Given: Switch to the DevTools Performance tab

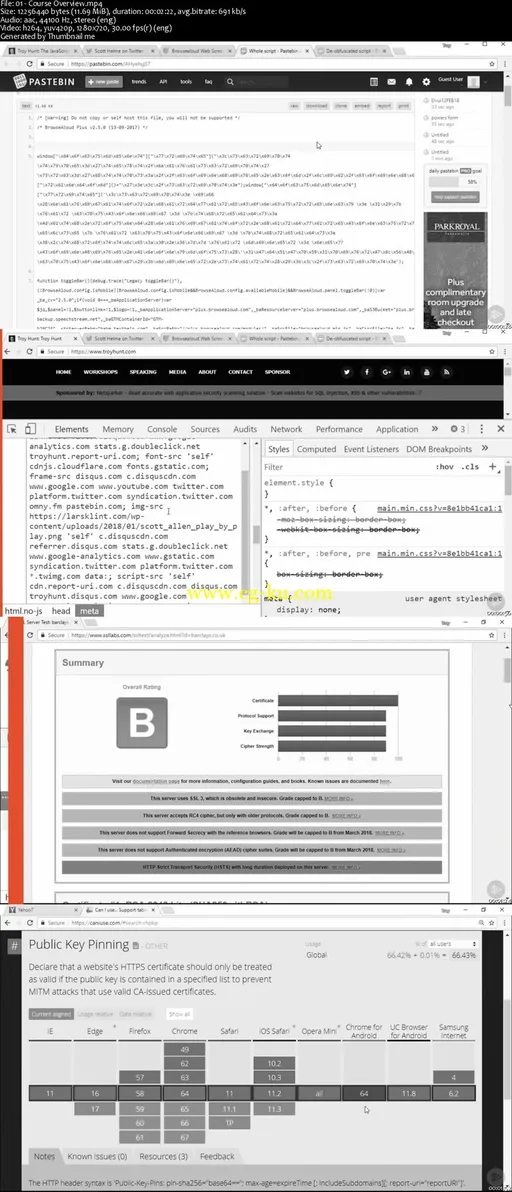Looking at the screenshot, I should tap(340, 429).
